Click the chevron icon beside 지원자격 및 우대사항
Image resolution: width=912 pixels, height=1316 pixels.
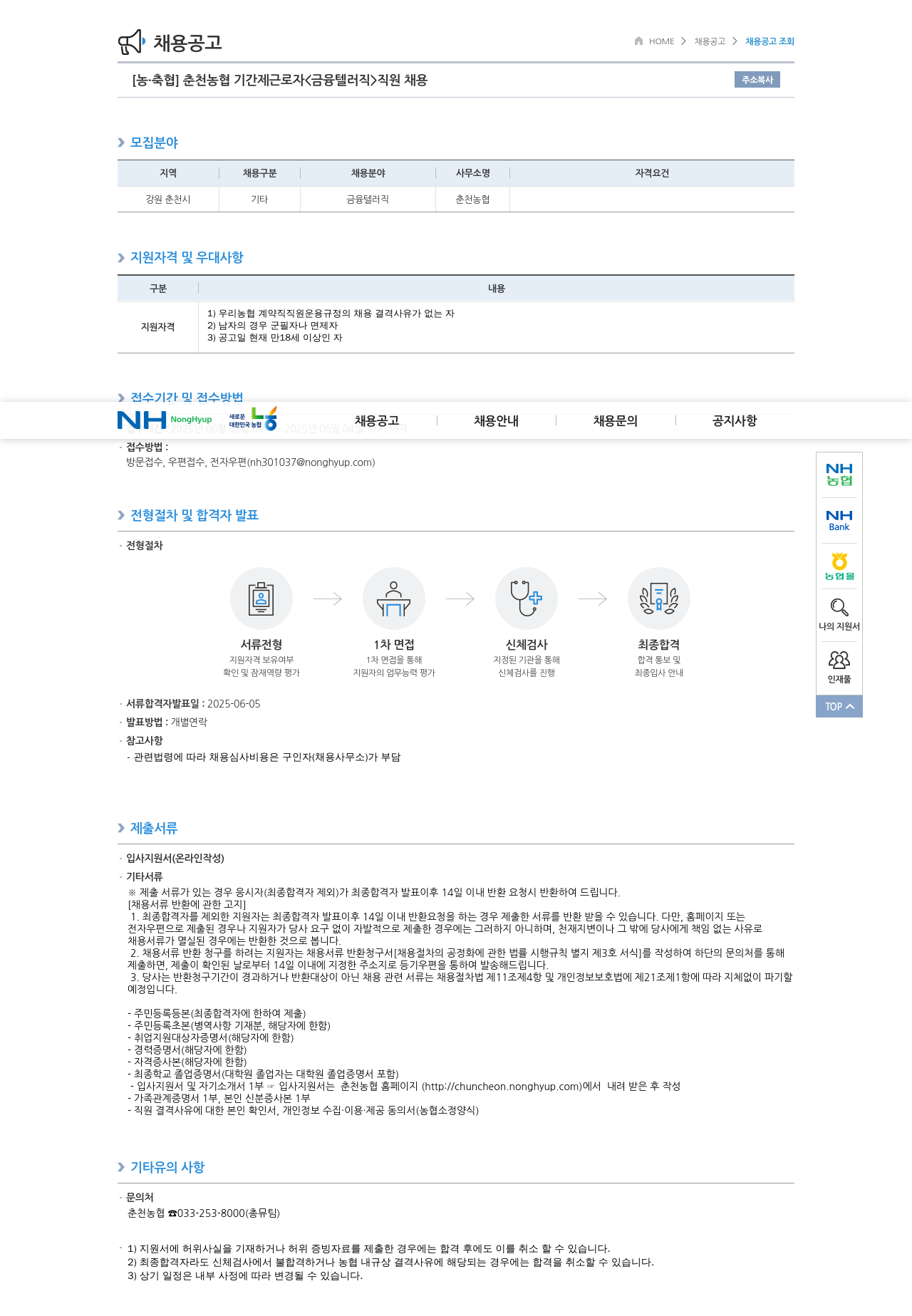(x=121, y=258)
